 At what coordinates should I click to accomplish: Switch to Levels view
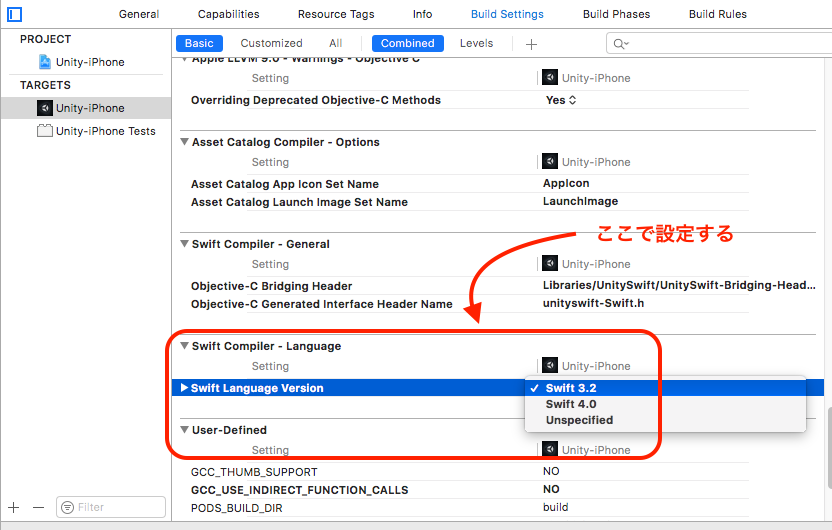tap(476, 44)
